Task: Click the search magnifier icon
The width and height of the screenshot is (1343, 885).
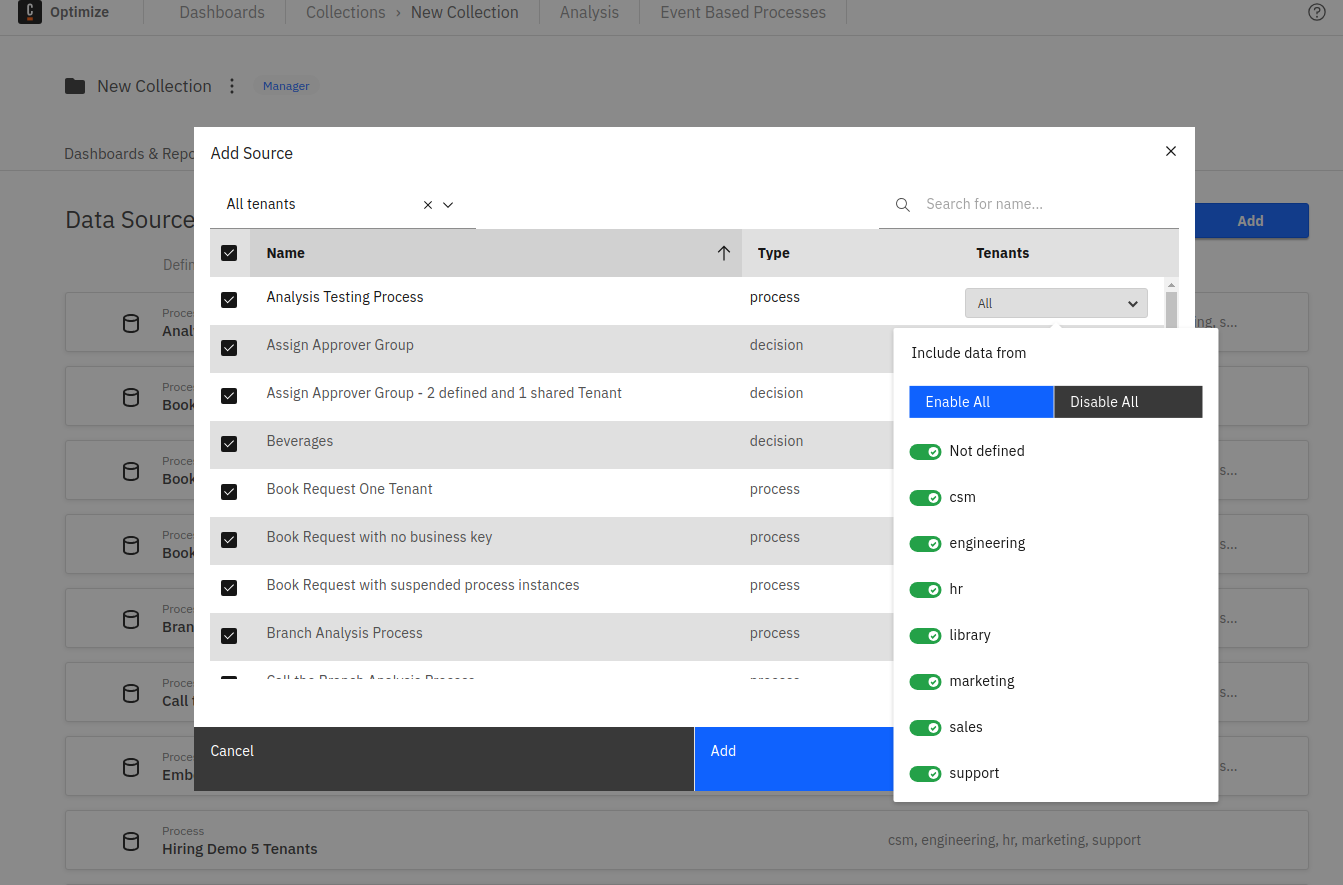Action: coord(903,204)
